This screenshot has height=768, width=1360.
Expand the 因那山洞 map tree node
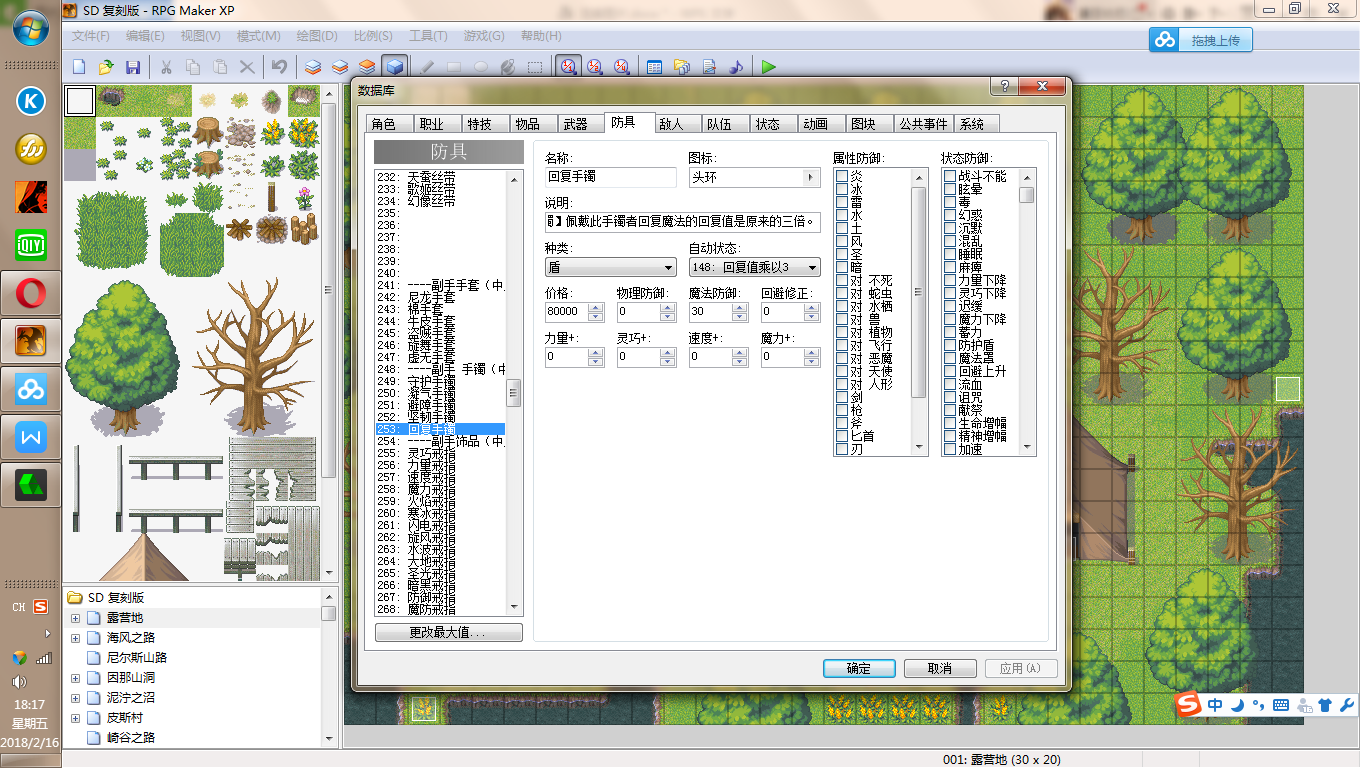75,678
